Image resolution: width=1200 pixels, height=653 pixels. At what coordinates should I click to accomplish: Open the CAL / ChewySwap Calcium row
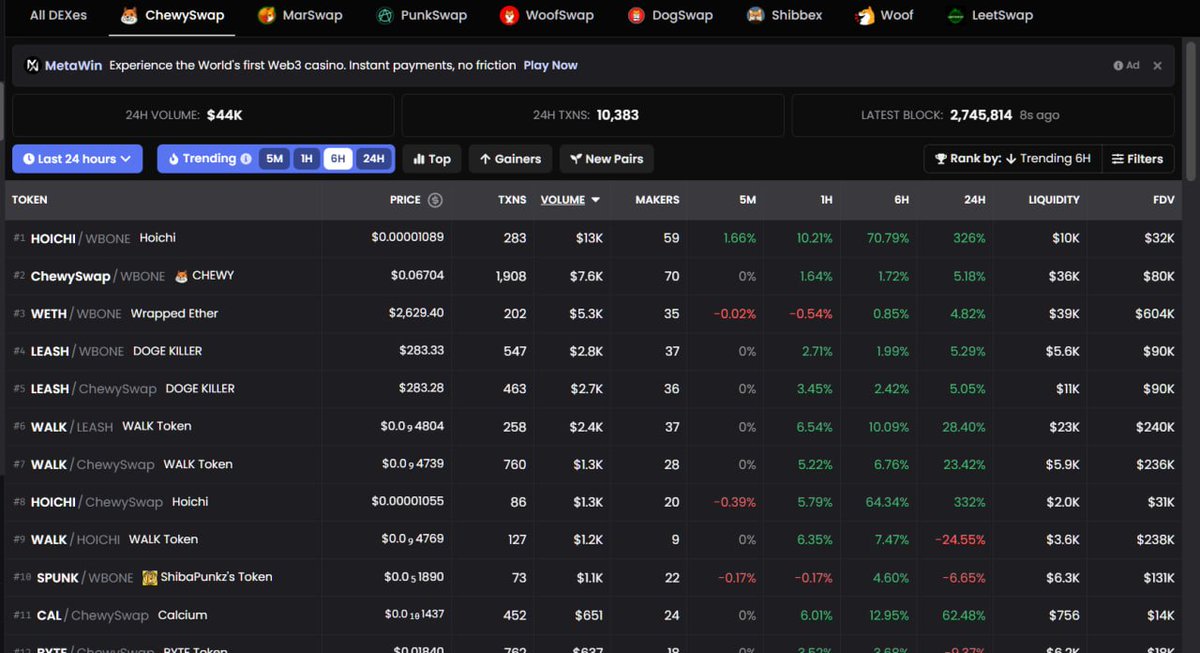(x=596, y=615)
